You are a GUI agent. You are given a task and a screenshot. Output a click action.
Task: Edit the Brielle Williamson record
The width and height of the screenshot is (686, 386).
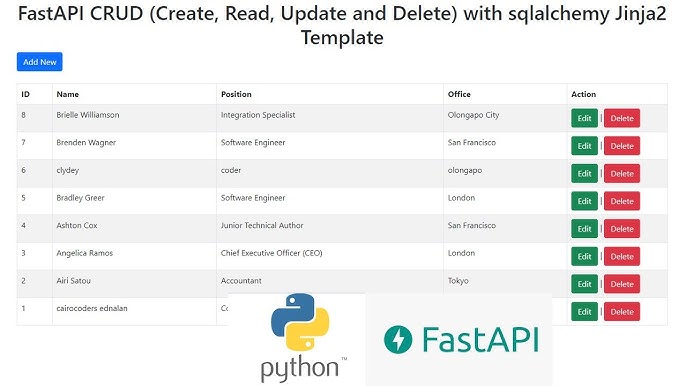[x=584, y=118]
